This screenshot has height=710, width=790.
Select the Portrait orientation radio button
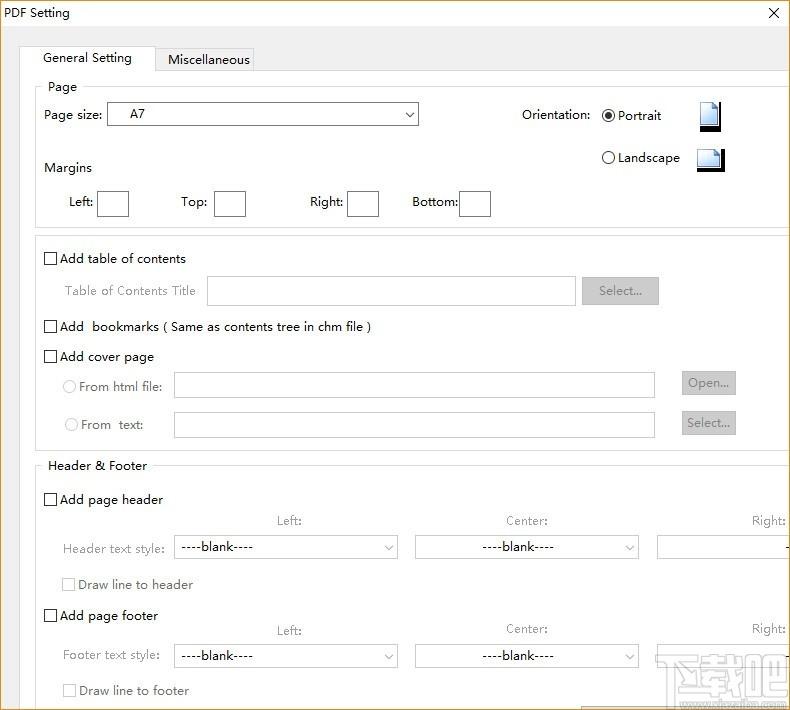[609, 116]
